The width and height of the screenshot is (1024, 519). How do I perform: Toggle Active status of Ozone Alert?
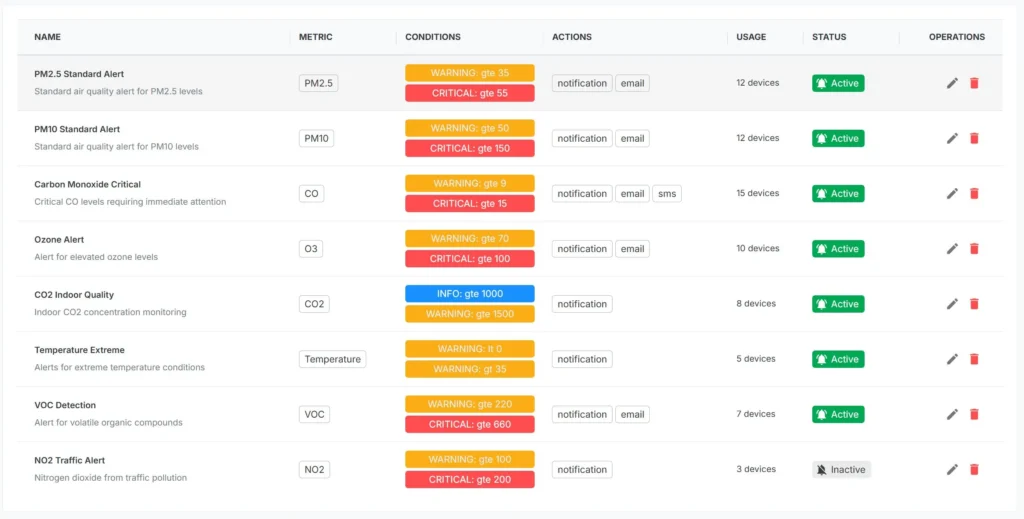838,249
